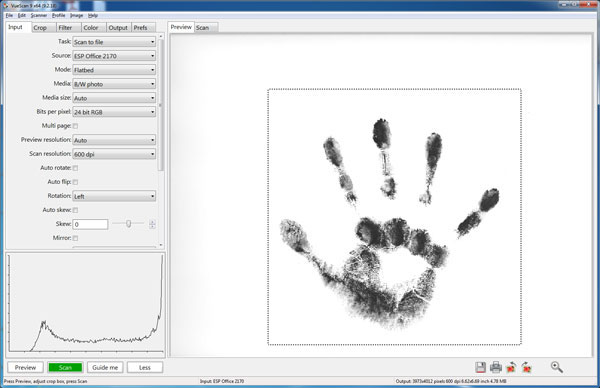Click the Skew value input field
The height and width of the screenshot is (388, 600).
[x=90, y=224]
